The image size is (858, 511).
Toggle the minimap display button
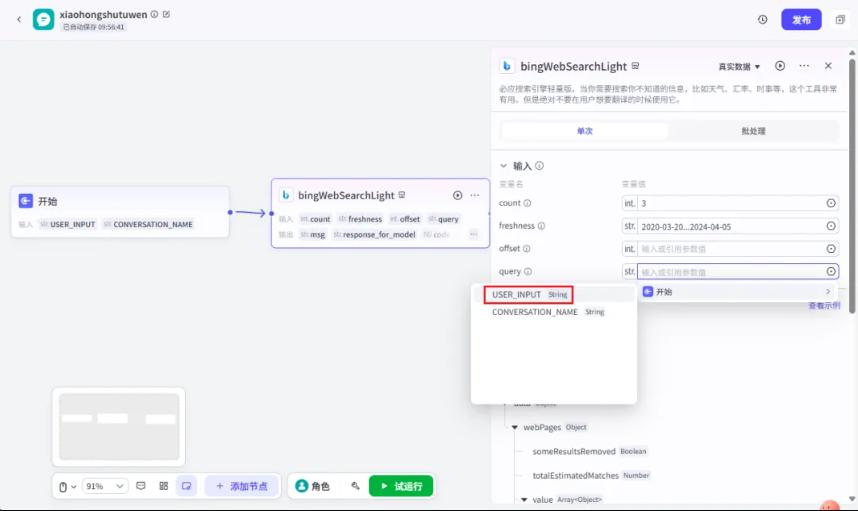pyautogui.click(x=187, y=486)
